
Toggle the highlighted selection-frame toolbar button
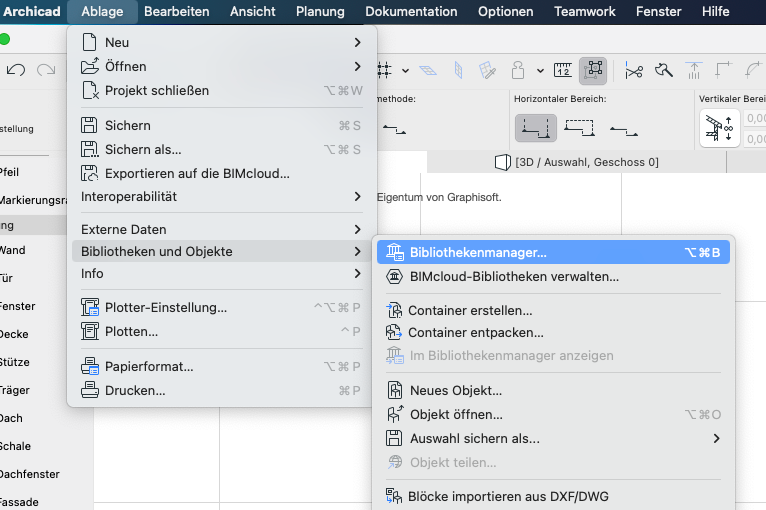(x=594, y=70)
